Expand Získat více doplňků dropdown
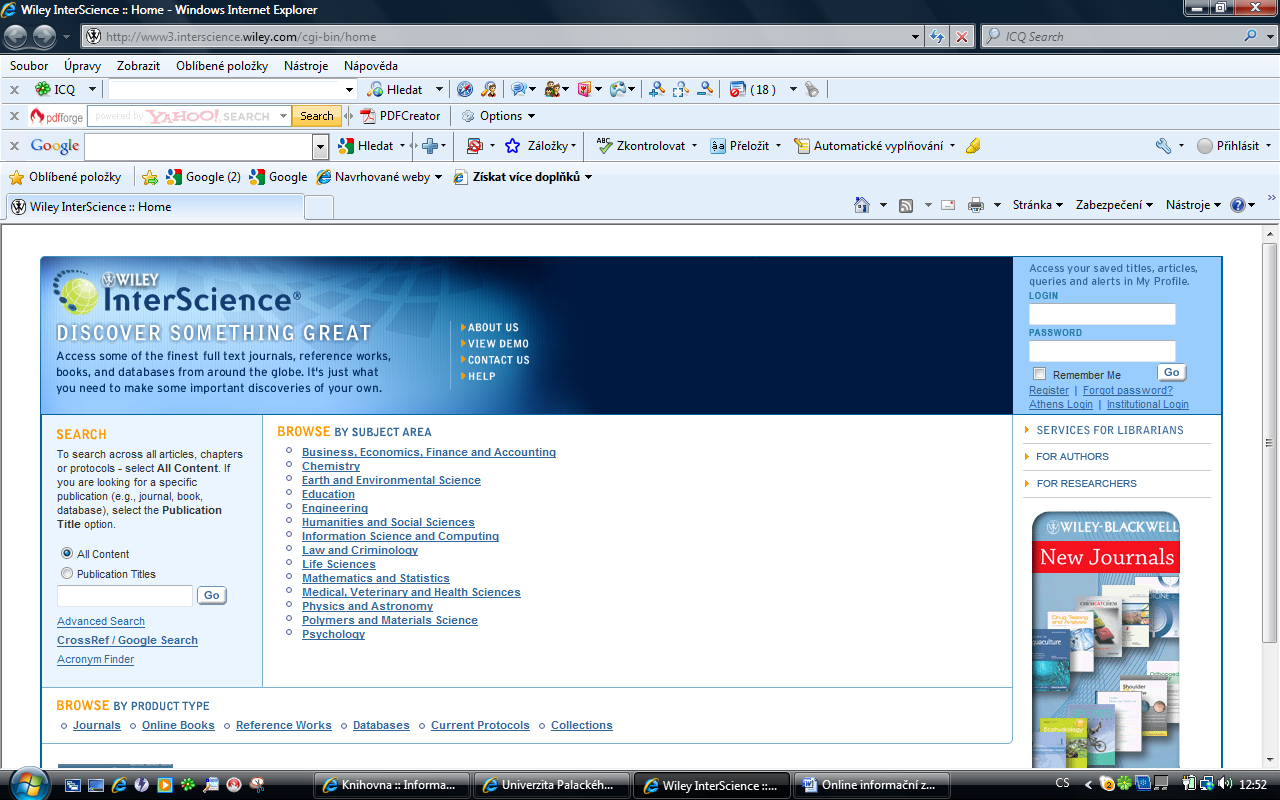This screenshot has height=800, width=1280. 588,177
